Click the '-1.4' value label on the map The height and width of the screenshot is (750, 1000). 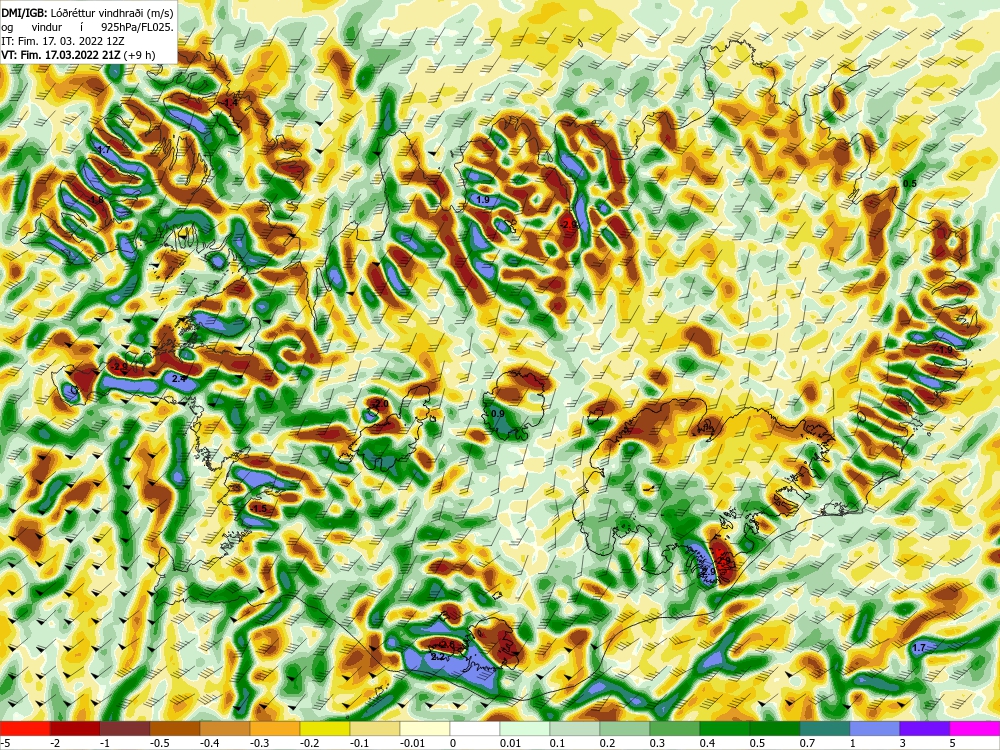point(229,103)
